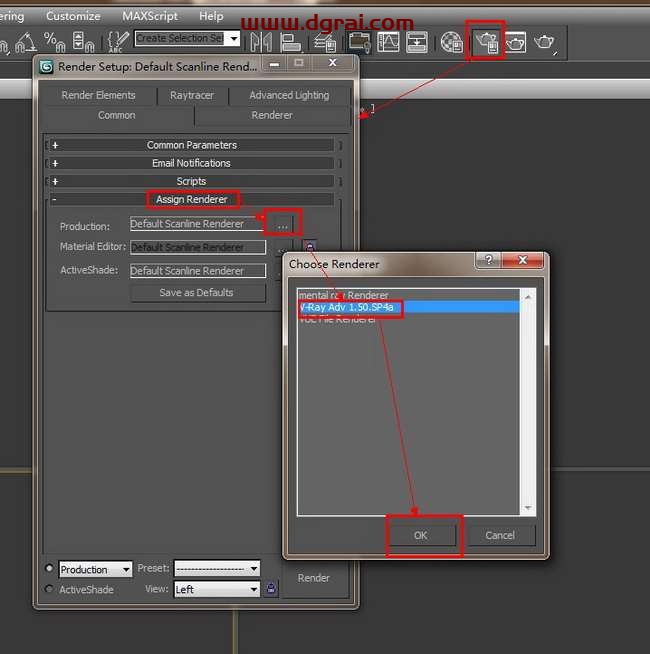Image resolution: width=650 pixels, height=654 pixels.
Task: Switch to the Advanced Lighting tab
Action: (289, 95)
